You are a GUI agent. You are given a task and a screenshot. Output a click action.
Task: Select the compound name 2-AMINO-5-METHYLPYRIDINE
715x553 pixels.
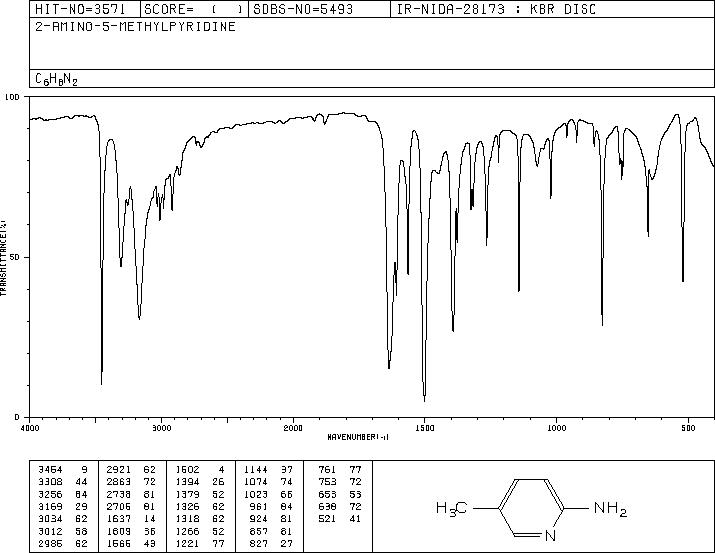click(135, 26)
